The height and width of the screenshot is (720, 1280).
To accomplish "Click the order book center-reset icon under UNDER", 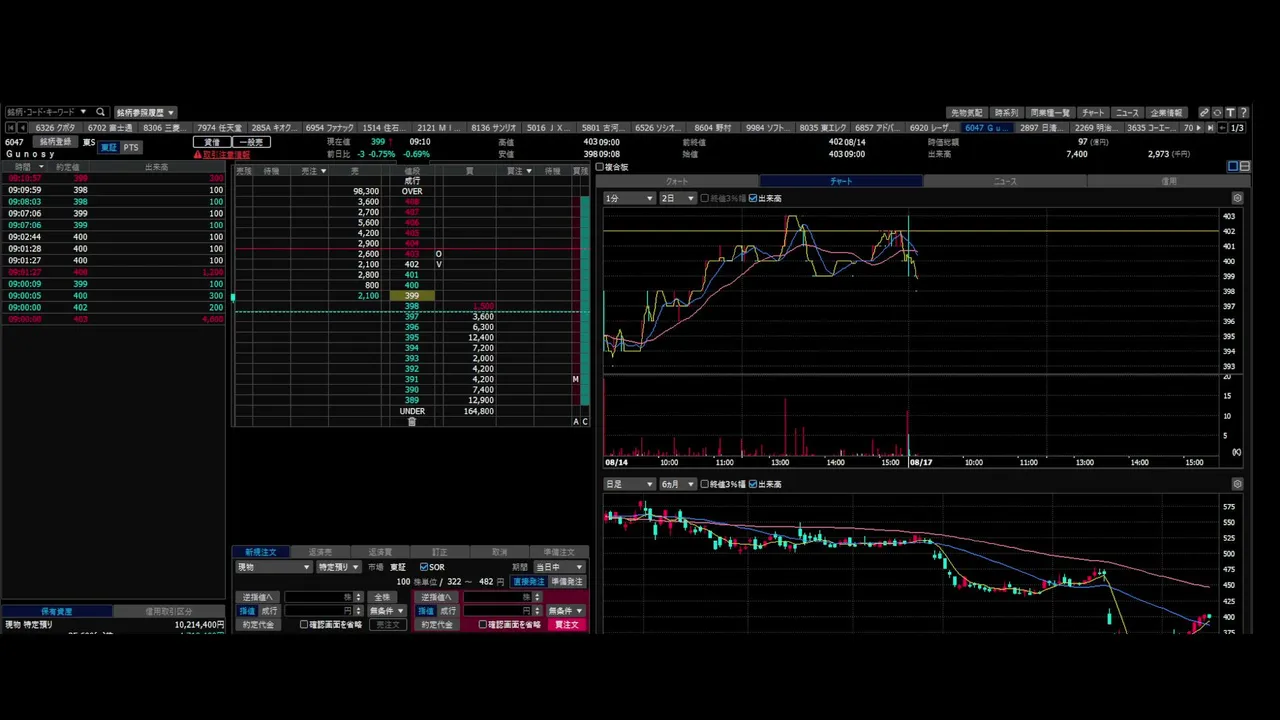I will 411,422.
